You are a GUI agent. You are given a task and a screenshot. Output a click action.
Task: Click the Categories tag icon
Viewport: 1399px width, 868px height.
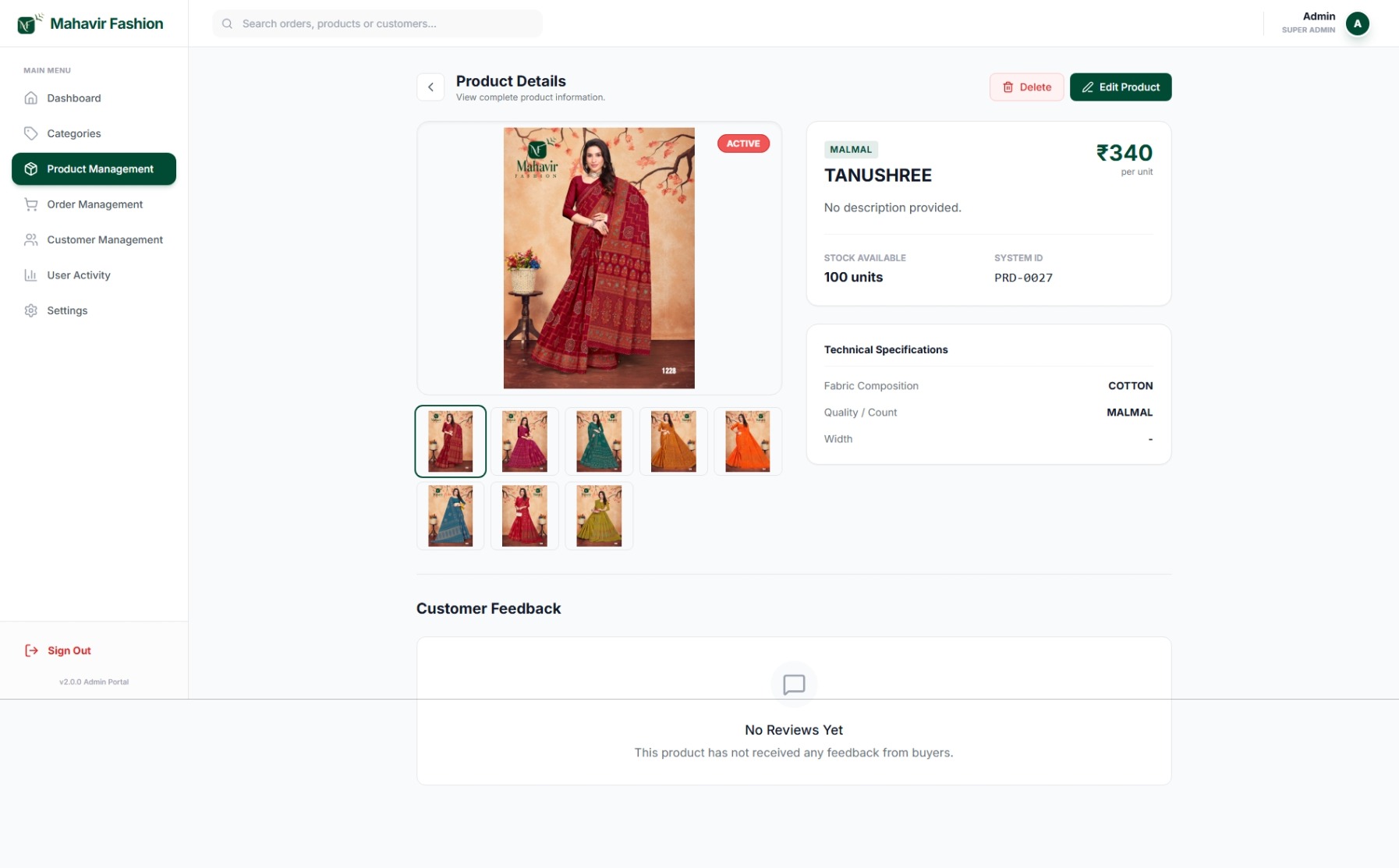click(x=31, y=133)
